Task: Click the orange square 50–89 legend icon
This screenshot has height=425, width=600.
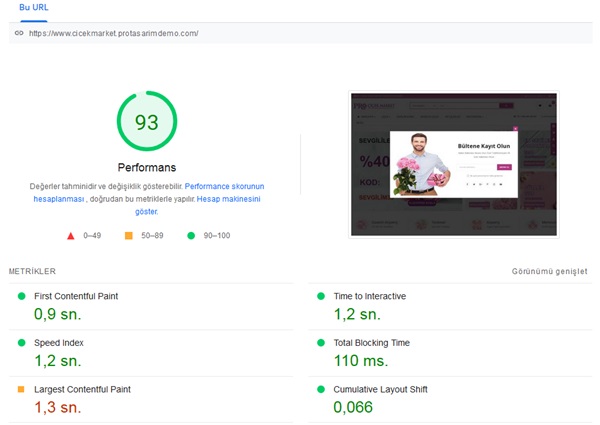Action: [129, 236]
